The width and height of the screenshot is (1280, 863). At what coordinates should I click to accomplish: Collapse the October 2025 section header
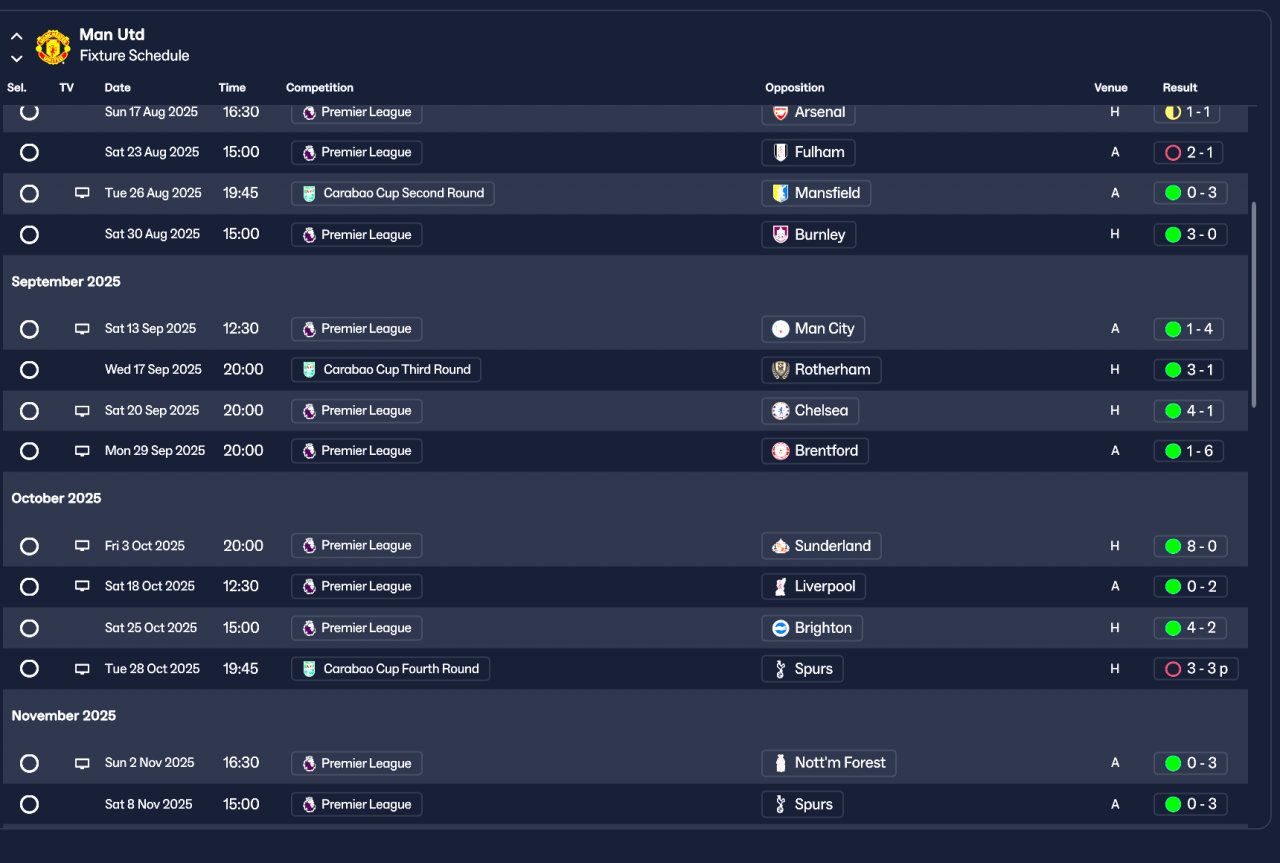(x=57, y=498)
